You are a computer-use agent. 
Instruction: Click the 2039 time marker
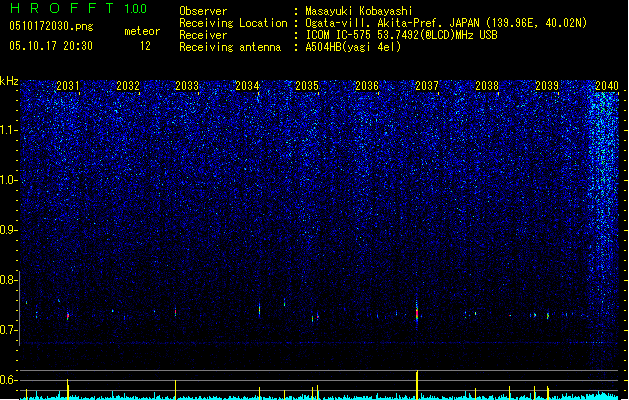coord(547,86)
